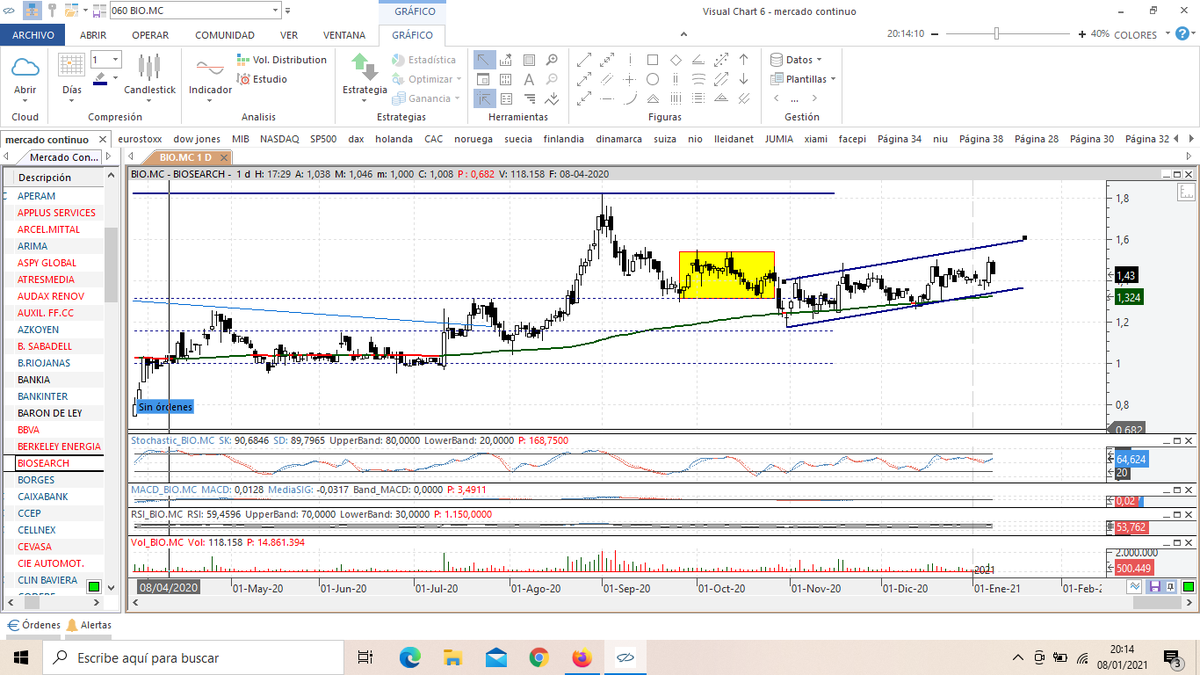Switch to the JUMIA page tab
The height and width of the screenshot is (675, 1200).
780,139
